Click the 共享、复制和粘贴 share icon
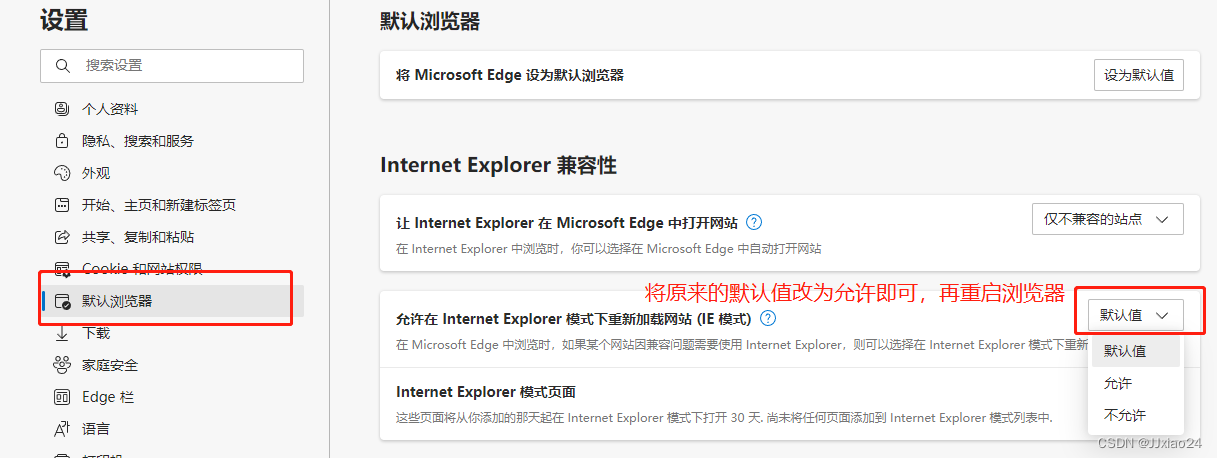 tap(62, 237)
